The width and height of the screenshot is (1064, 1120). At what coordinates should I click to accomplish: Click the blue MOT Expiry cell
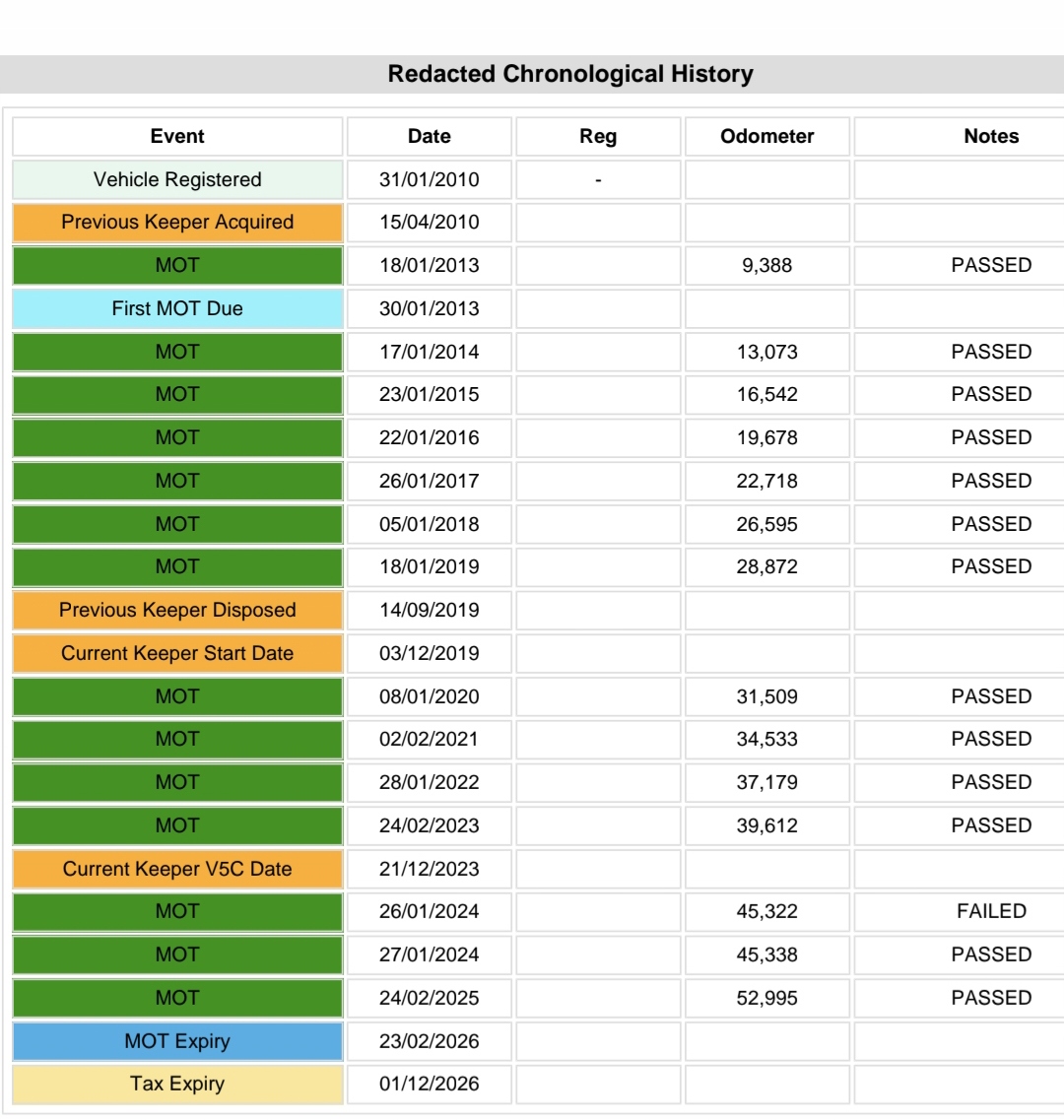(x=177, y=1041)
